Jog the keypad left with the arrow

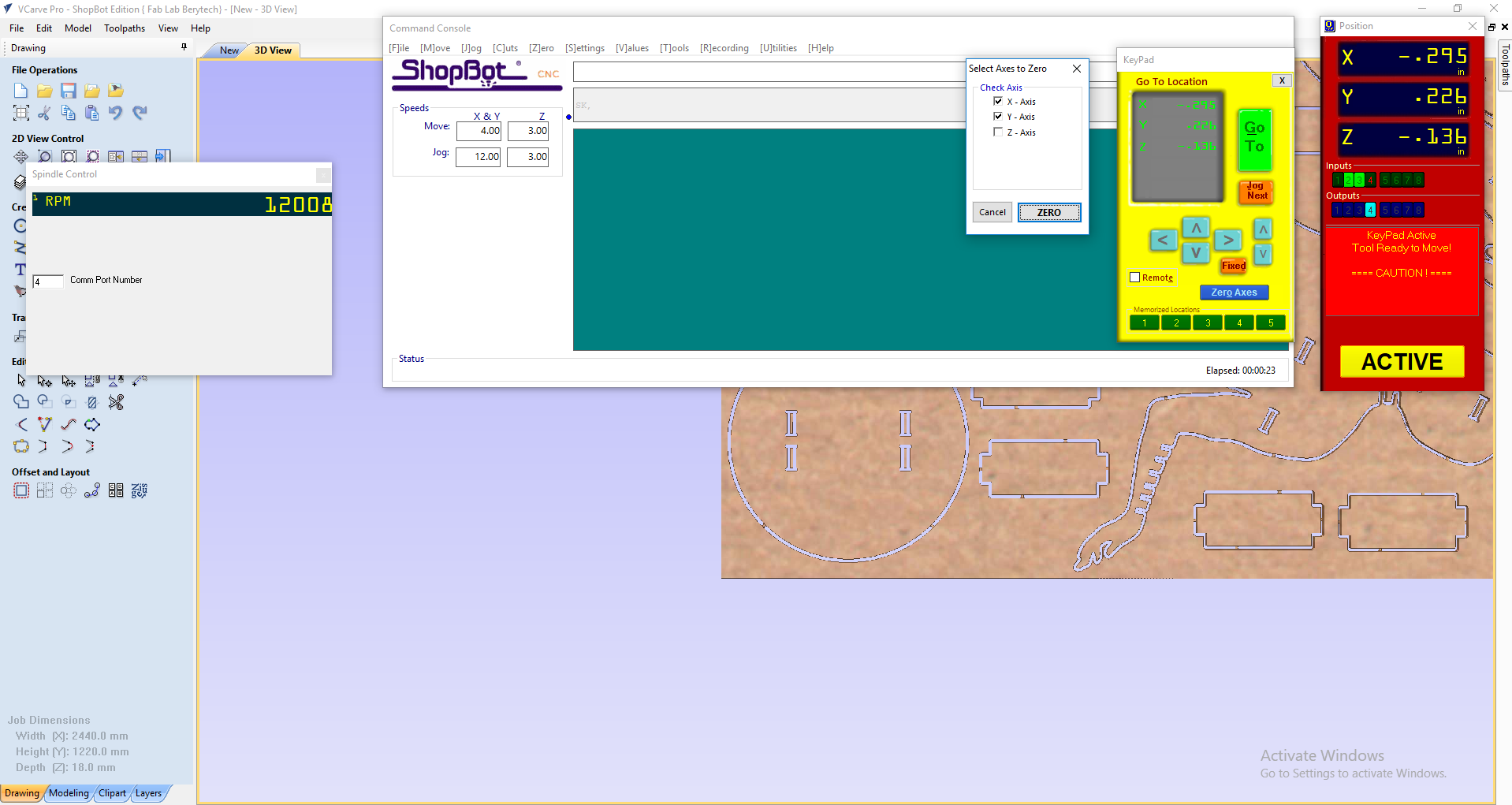point(1163,240)
